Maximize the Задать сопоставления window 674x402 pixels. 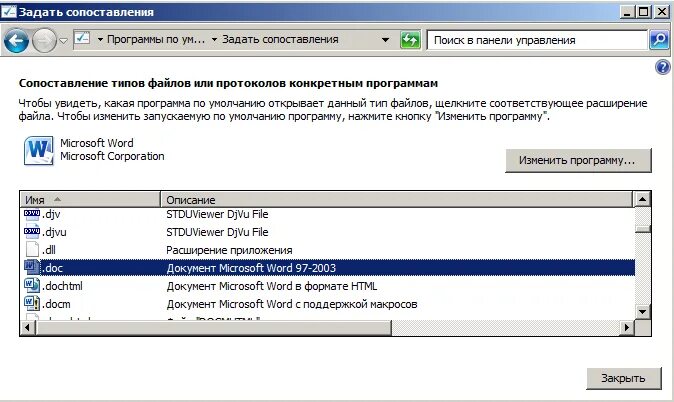coord(643,12)
